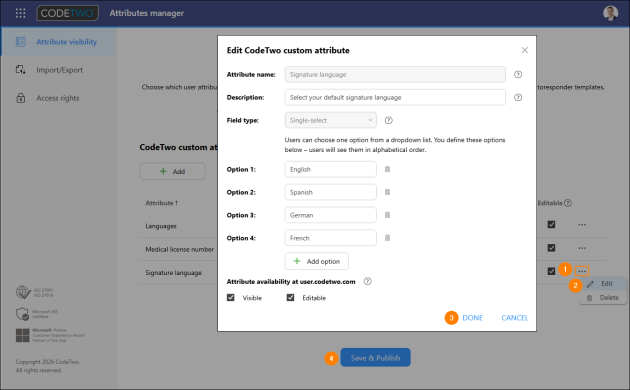The width and height of the screenshot is (630, 390).
Task: Click the Attribute visibility sidebar icon
Action: pyautogui.click(x=21, y=42)
